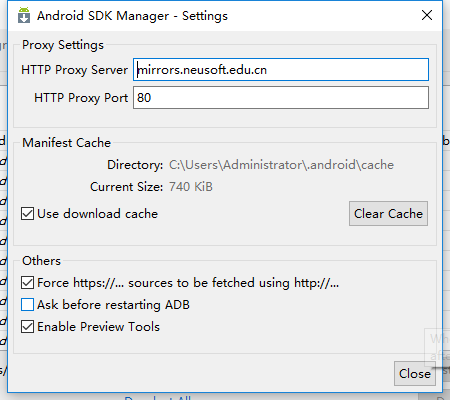This screenshot has height=400, width=450.
Task: Uncheck Force https sources fetched using http
Action: 27,283
